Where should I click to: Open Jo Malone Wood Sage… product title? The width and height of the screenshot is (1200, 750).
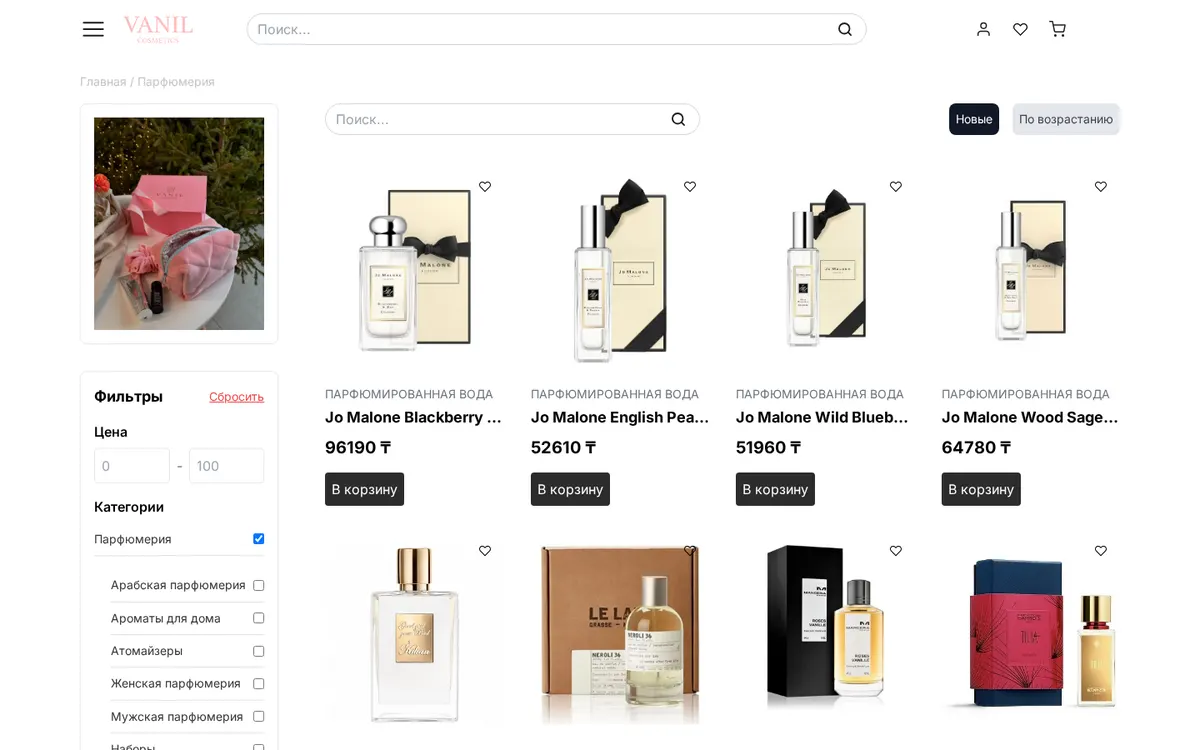click(1030, 417)
